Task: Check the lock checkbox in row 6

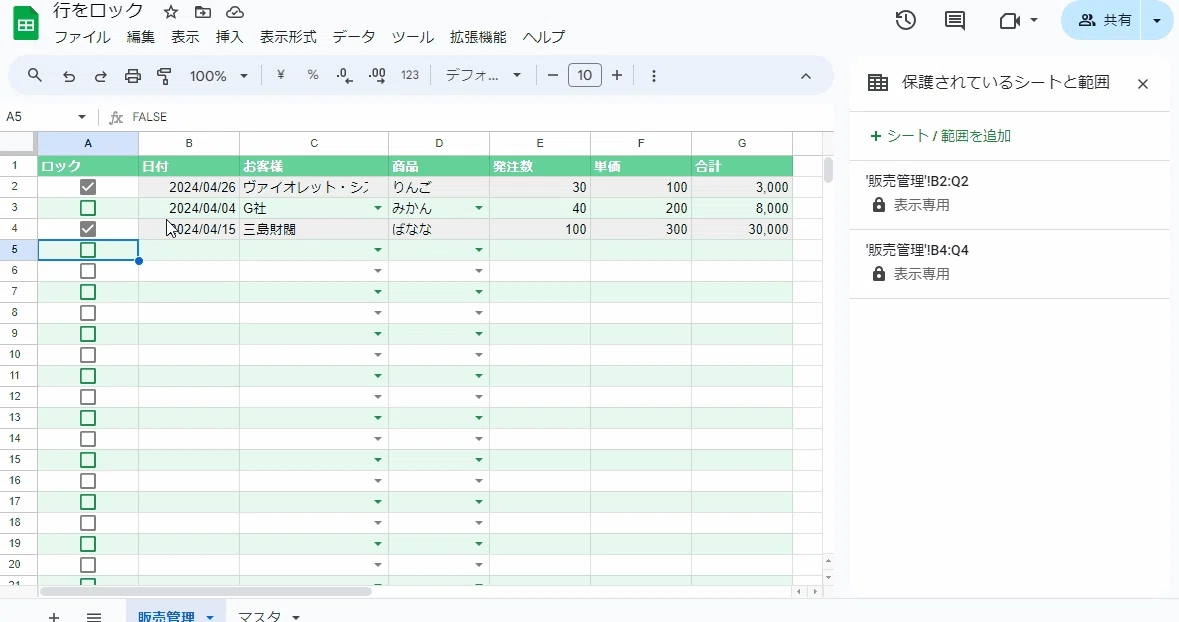Action: [88, 271]
